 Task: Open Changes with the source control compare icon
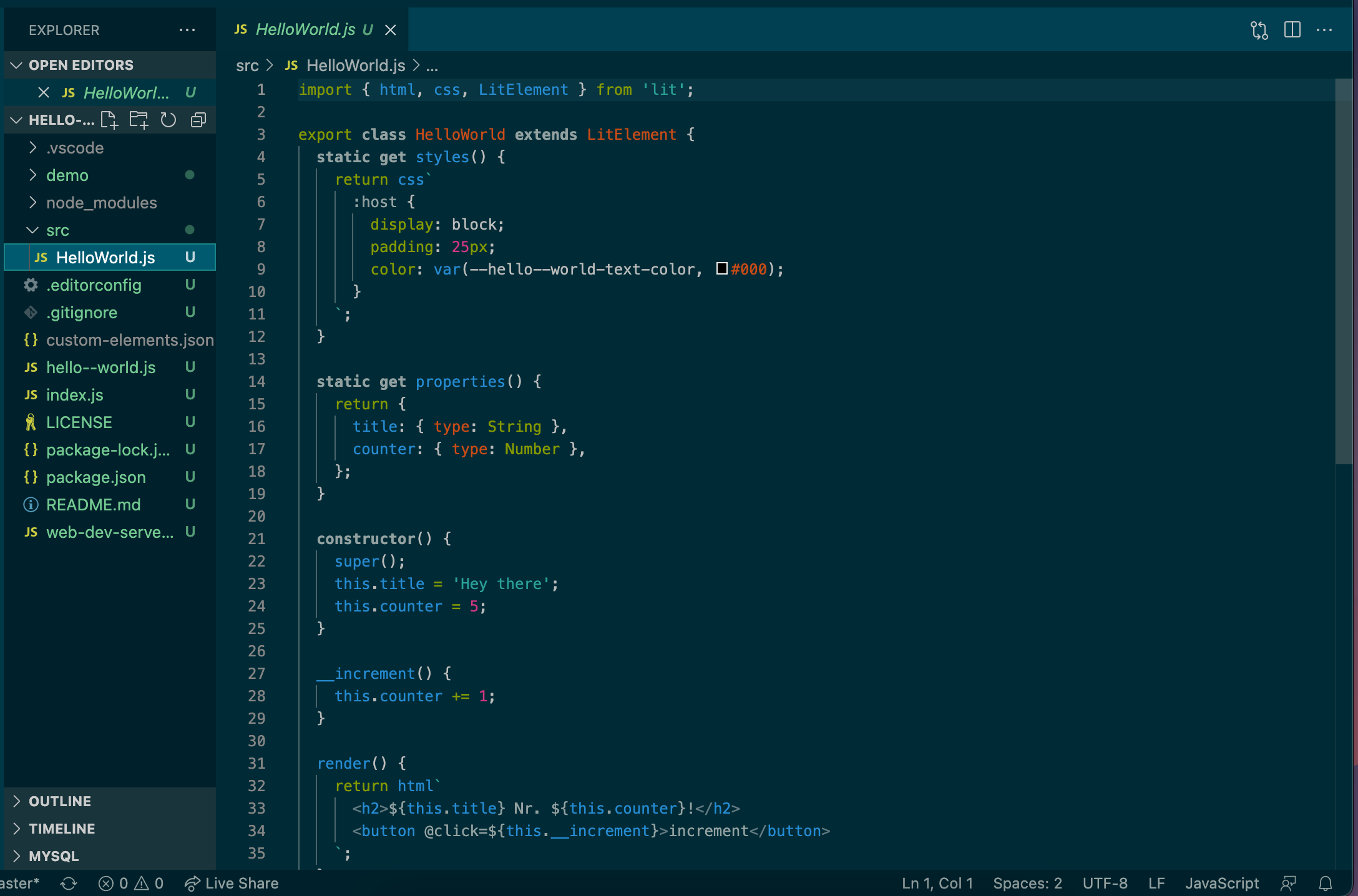tap(1258, 29)
